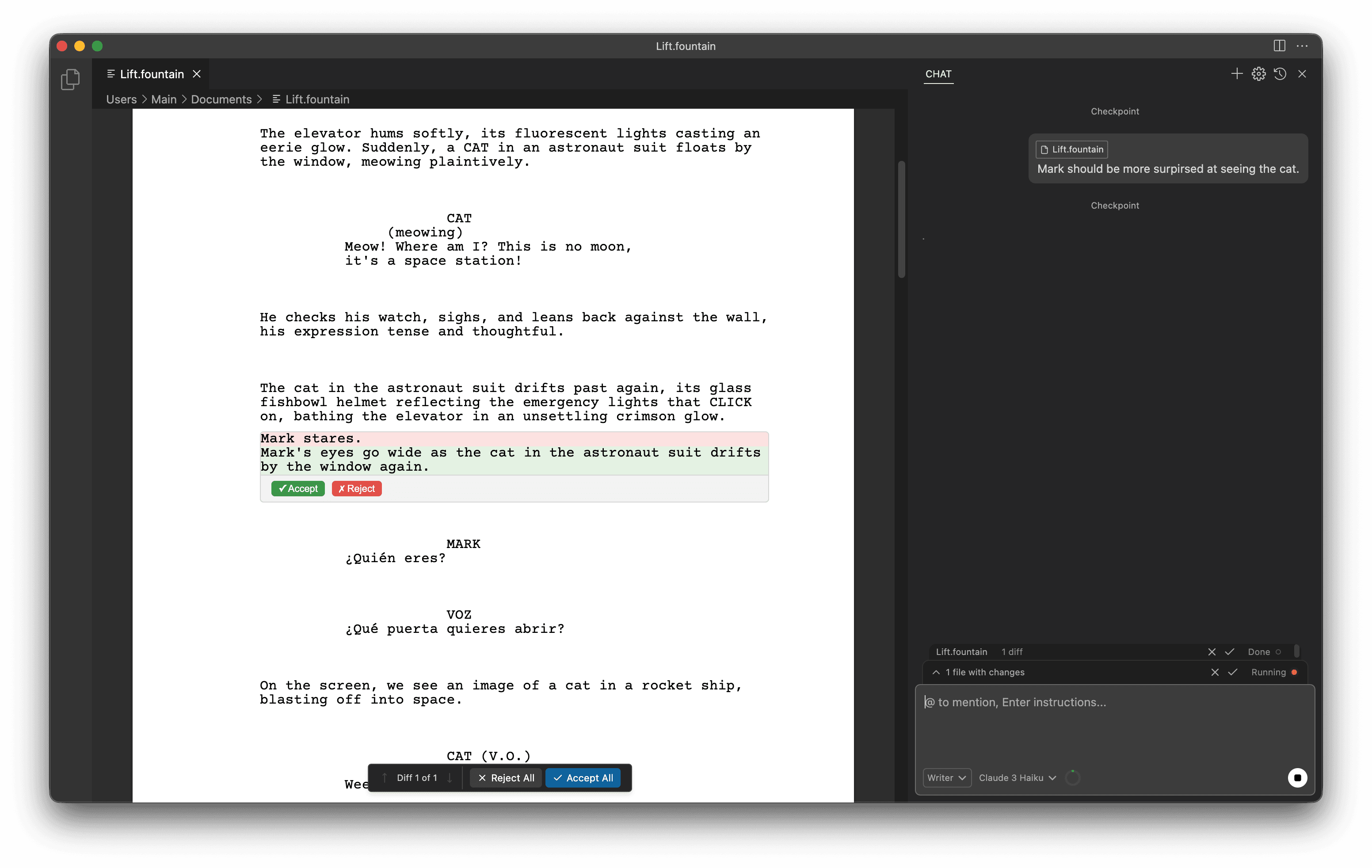This screenshot has width=1372, height=868.
Task: Close the chat panel with the X icon
Action: (x=1303, y=73)
